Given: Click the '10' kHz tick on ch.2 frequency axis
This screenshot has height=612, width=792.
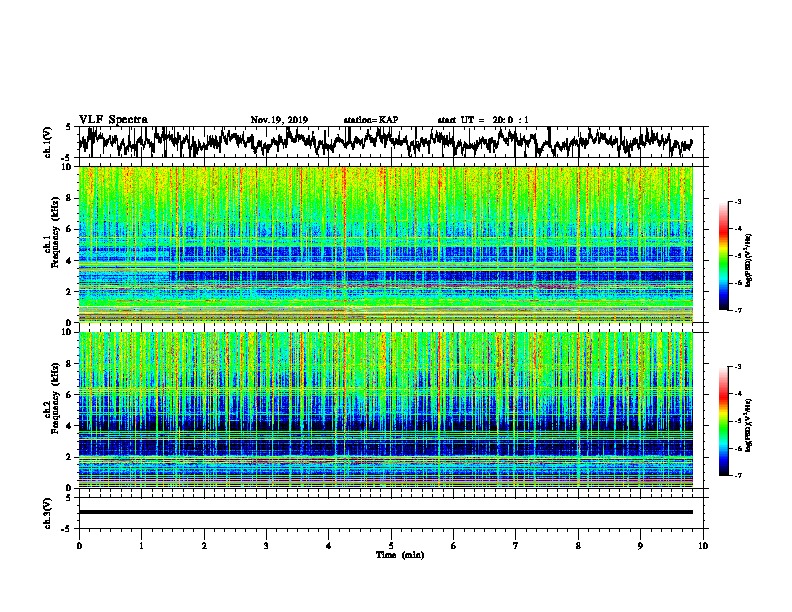Looking at the screenshot, I should pyautogui.click(x=69, y=332).
